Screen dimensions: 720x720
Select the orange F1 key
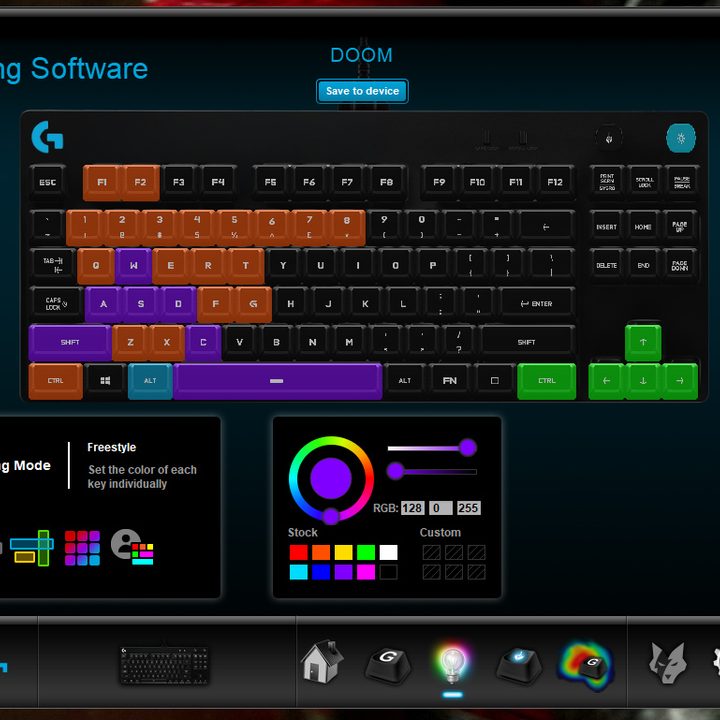[102, 182]
